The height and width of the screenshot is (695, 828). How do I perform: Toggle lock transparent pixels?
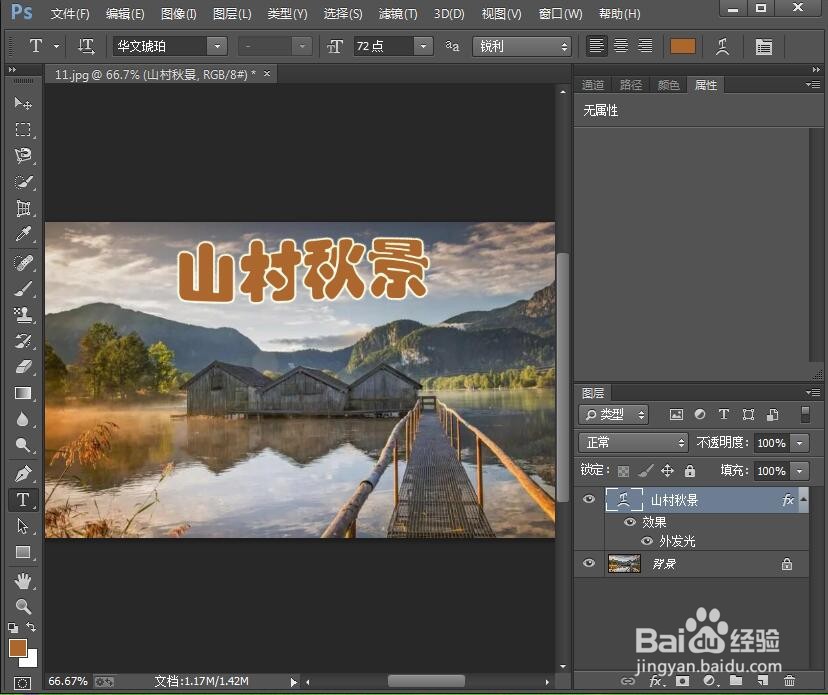click(x=623, y=471)
